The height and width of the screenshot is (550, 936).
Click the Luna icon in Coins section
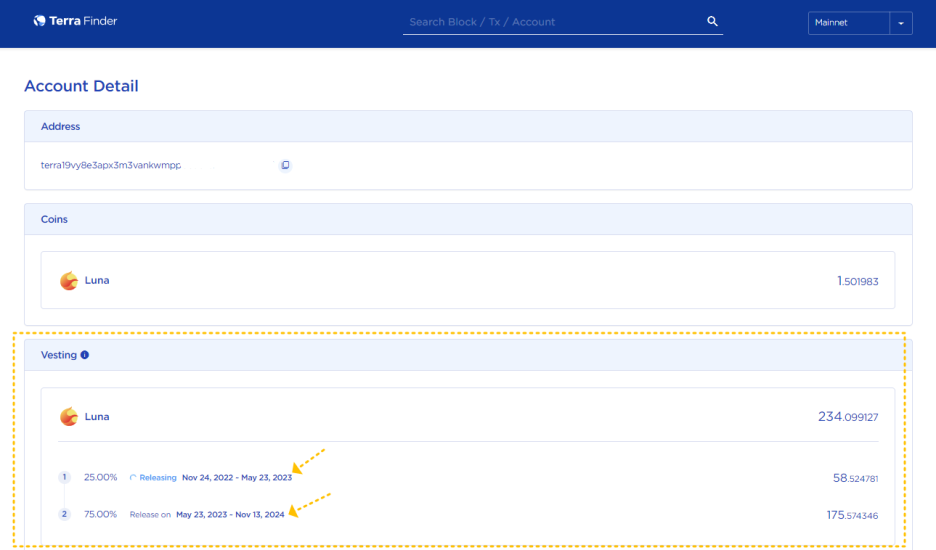click(69, 281)
